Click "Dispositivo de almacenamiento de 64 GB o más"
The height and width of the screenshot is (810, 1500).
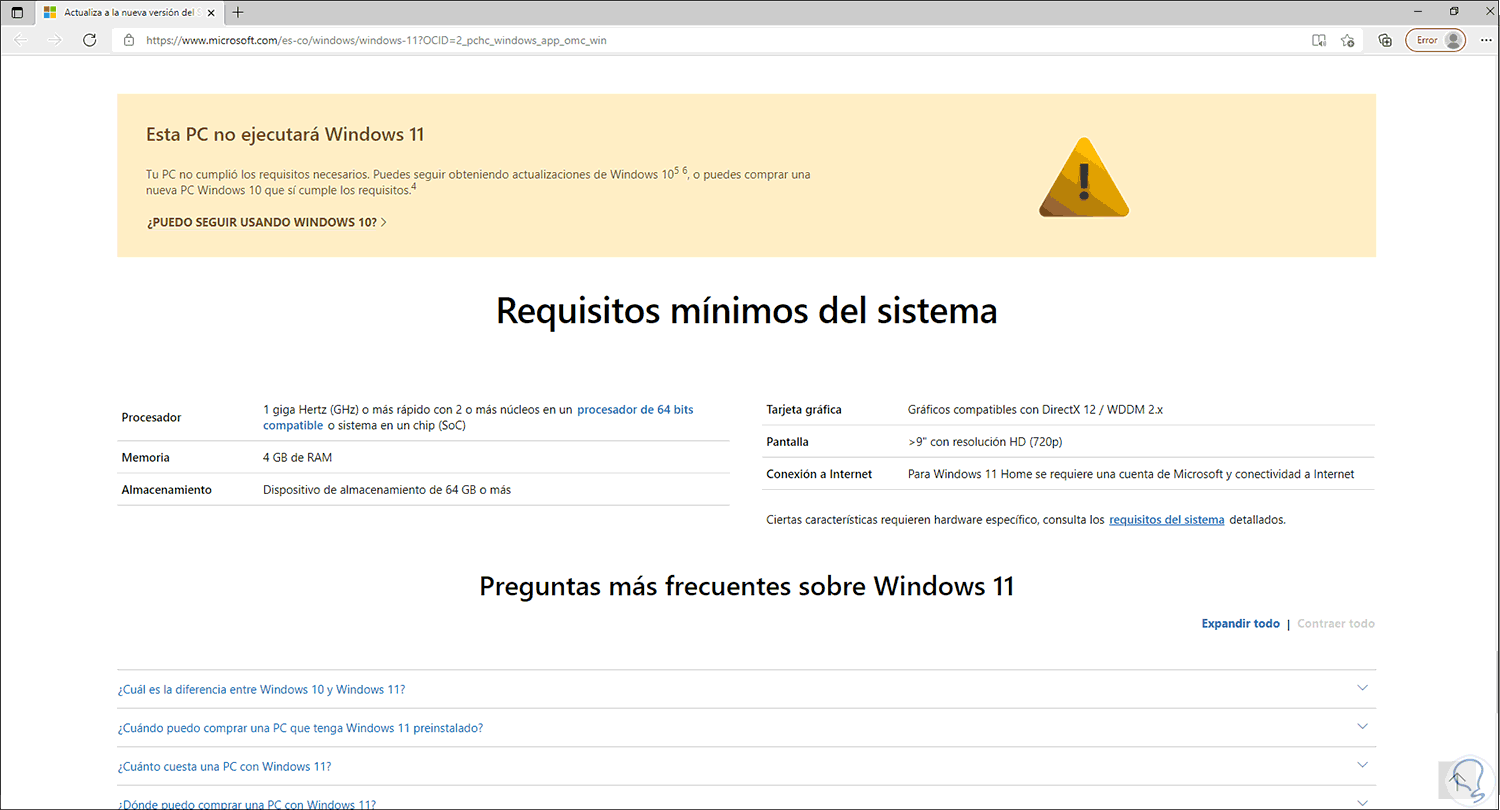tap(387, 490)
